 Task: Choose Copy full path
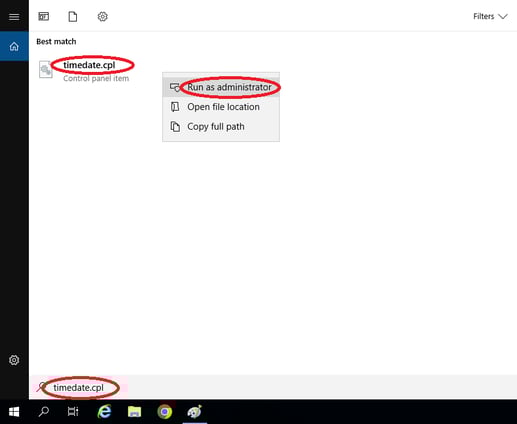click(x=221, y=127)
